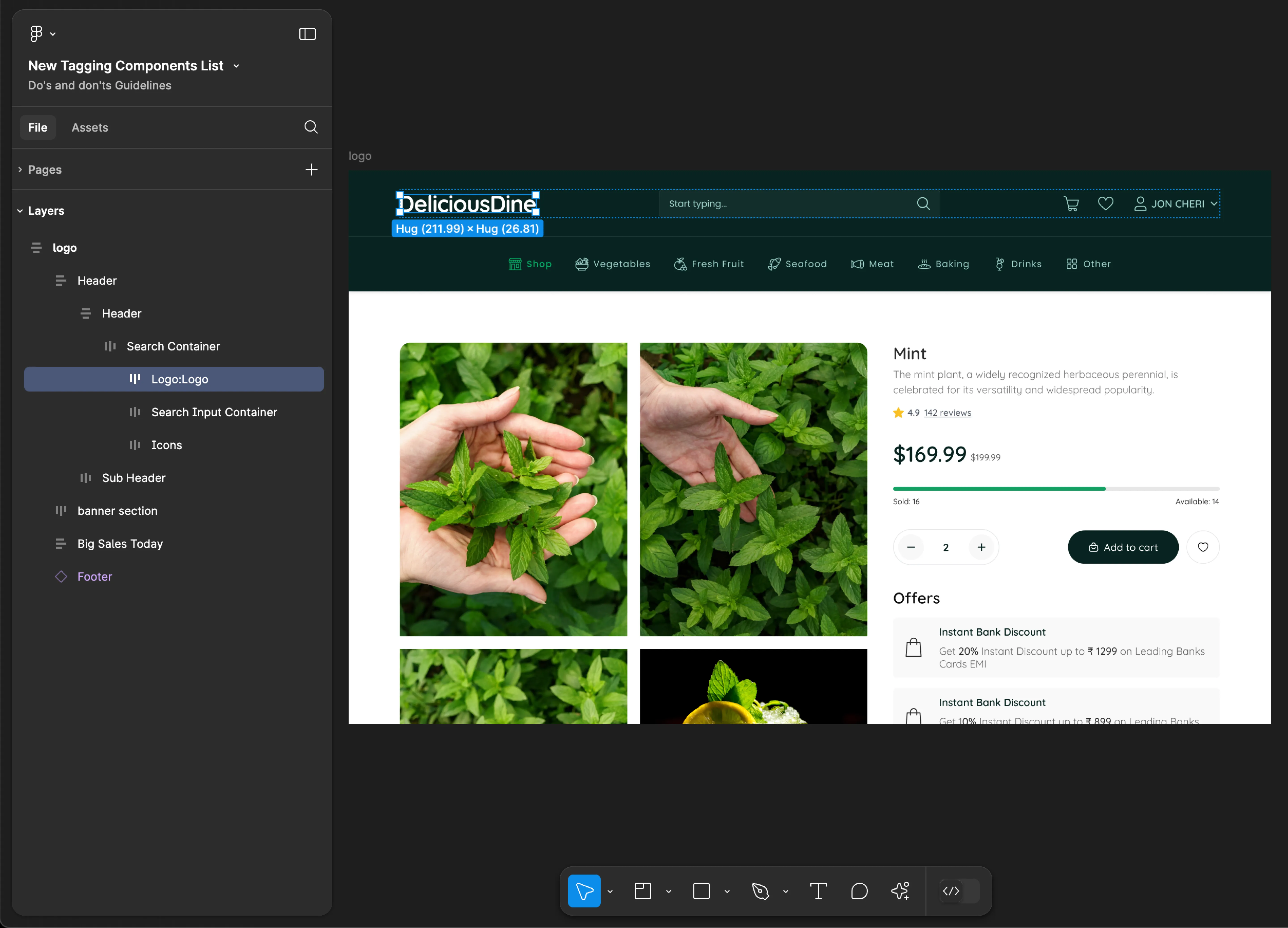Click the Code view toggle icon
The height and width of the screenshot is (928, 1288).
click(x=951, y=891)
